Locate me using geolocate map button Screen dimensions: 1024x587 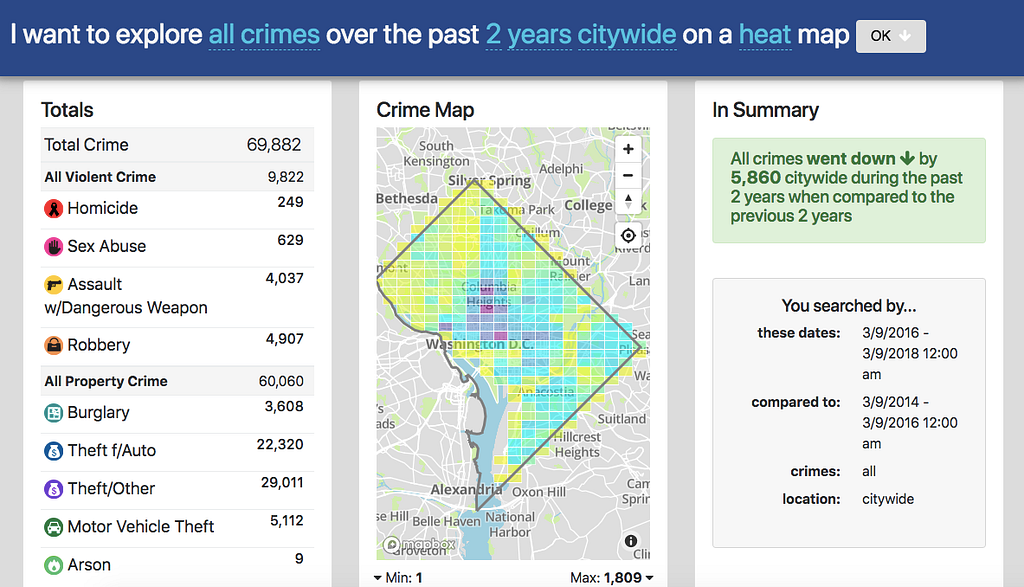[x=628, y=236]
